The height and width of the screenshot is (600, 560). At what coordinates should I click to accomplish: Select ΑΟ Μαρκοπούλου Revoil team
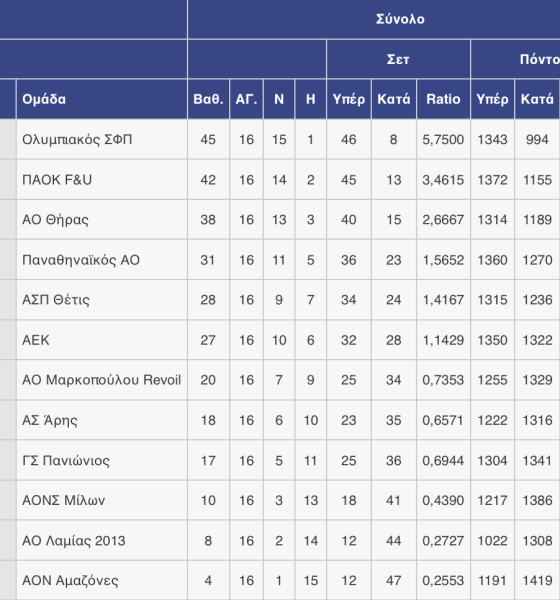(101, 380)
